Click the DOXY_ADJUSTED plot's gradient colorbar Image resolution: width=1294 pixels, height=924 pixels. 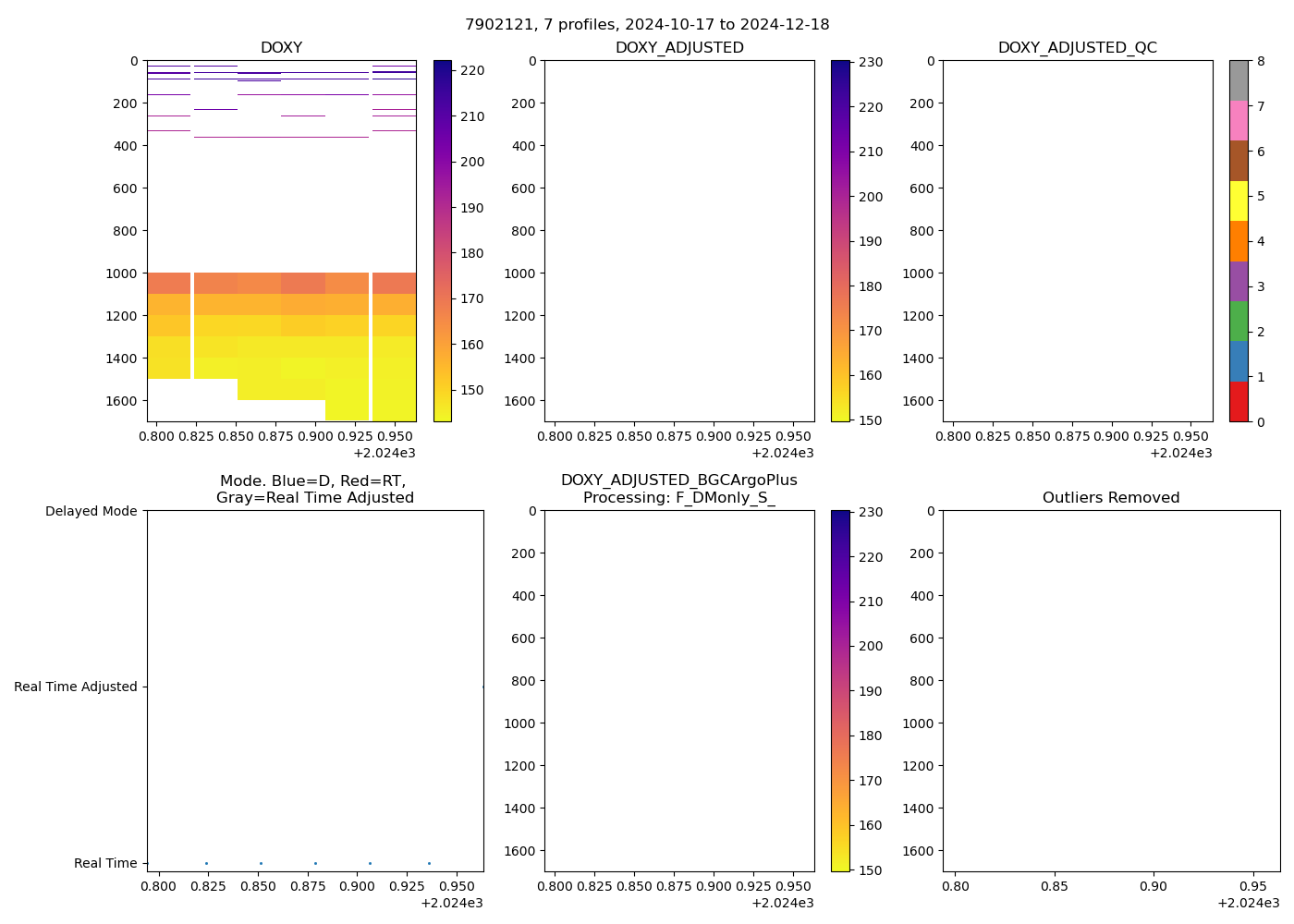point(840,240)
